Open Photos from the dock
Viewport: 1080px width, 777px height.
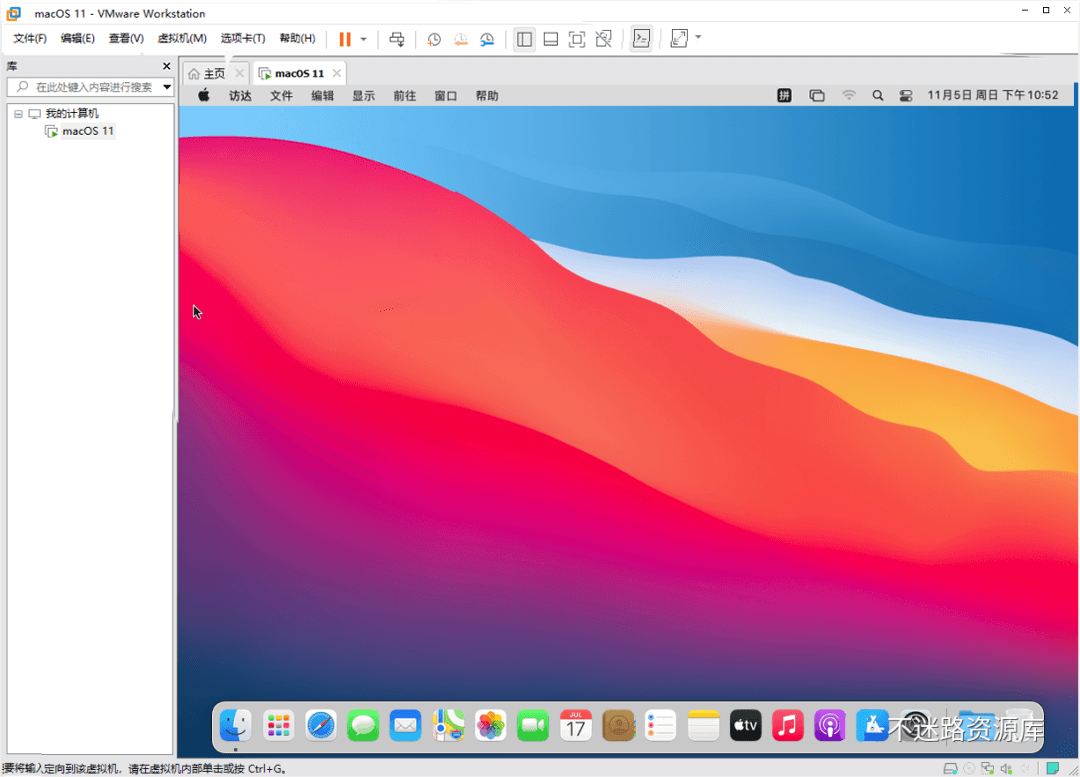pos(490,725)
